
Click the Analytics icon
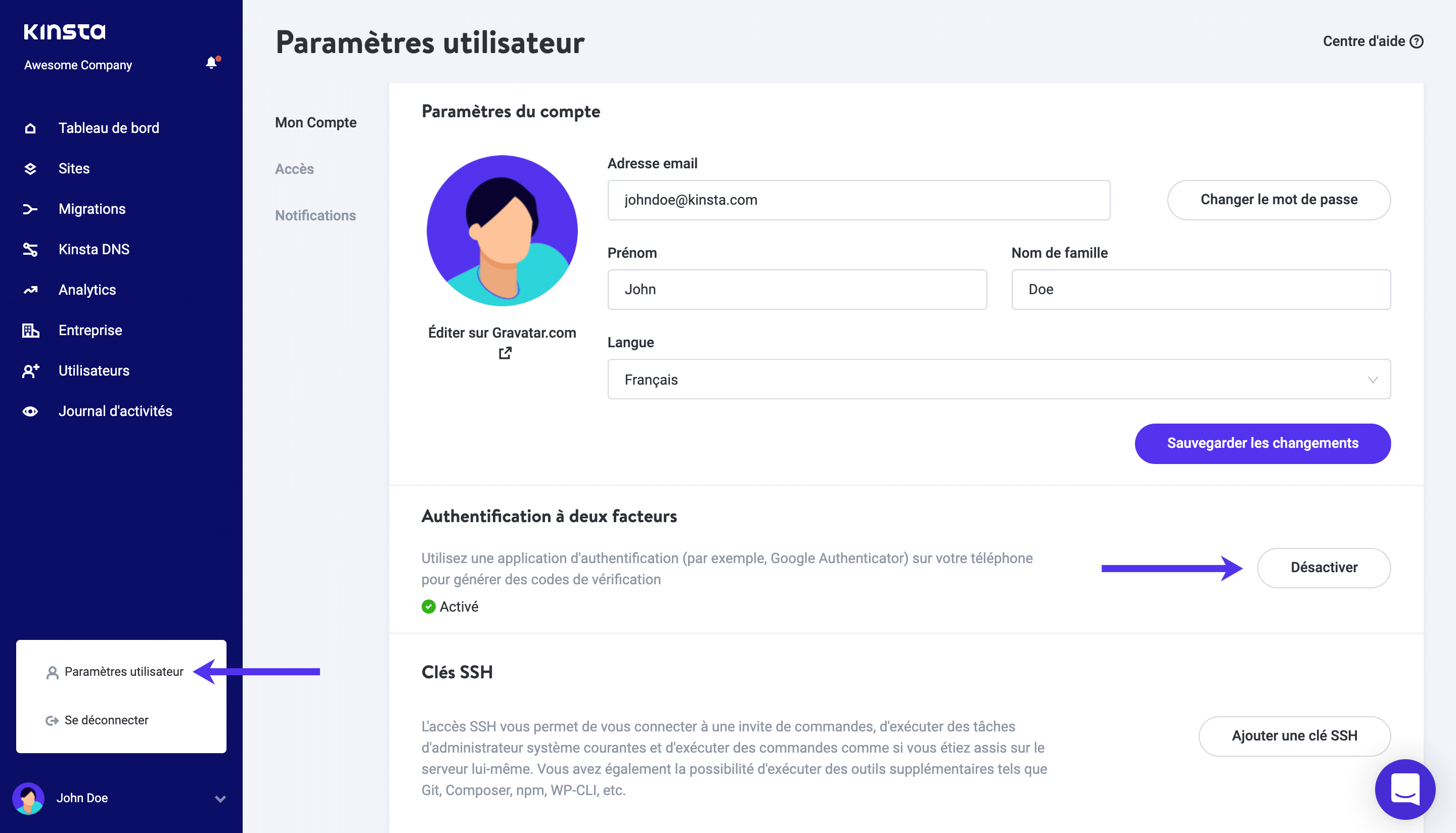tap(30, 289)
